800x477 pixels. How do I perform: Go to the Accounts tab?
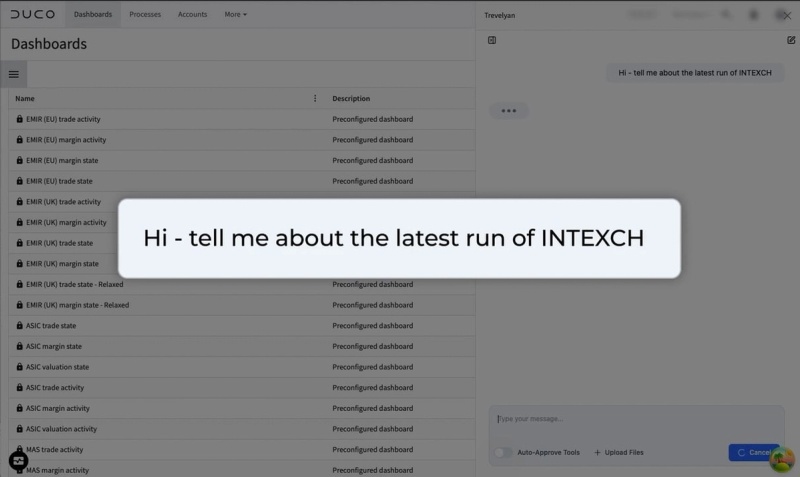[192, 14]
